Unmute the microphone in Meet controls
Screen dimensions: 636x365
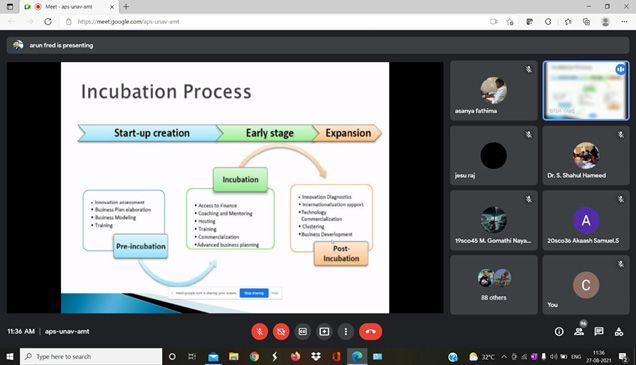[260, 332]
